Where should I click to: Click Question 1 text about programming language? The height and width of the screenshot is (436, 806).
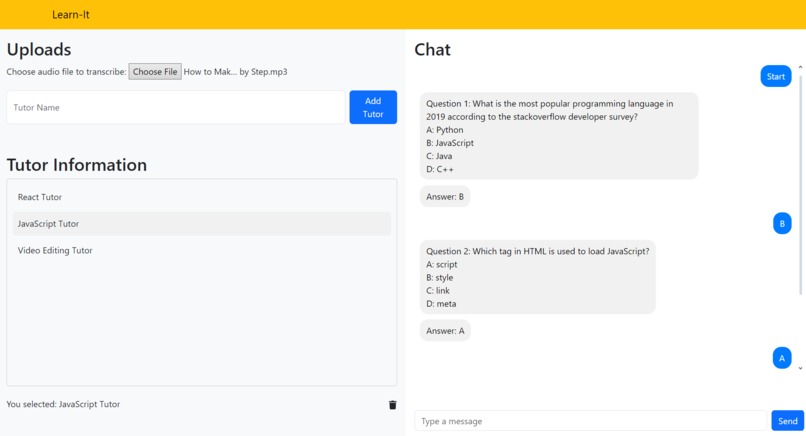[549, 110]
